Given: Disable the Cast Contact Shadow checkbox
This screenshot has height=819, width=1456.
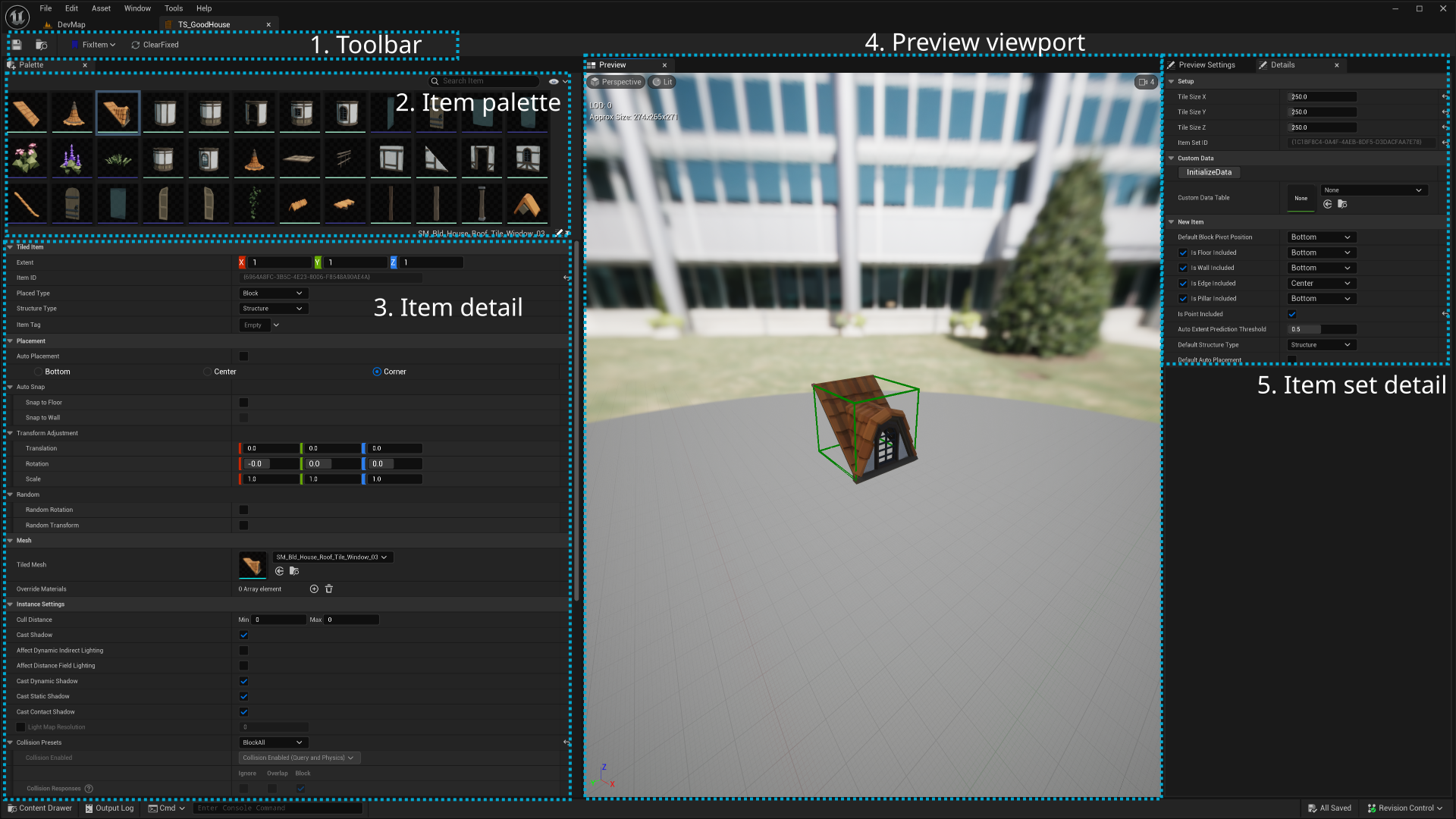Looking at the screenshot, I should [243, 712].
